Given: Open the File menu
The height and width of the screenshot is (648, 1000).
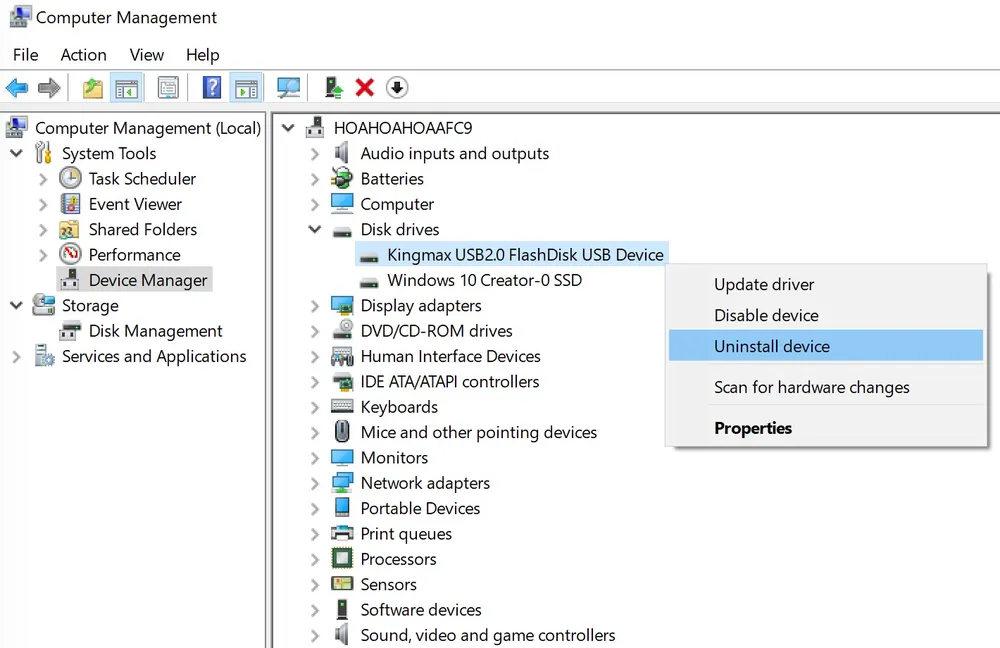Looking at the screenshot, I should (x=26, y=55).
